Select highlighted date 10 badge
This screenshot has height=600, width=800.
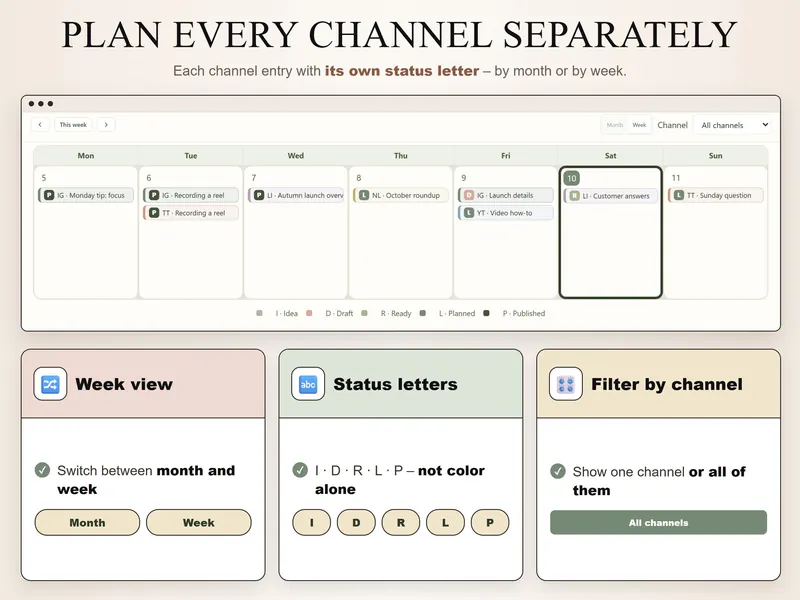click(x=572, y=178)
